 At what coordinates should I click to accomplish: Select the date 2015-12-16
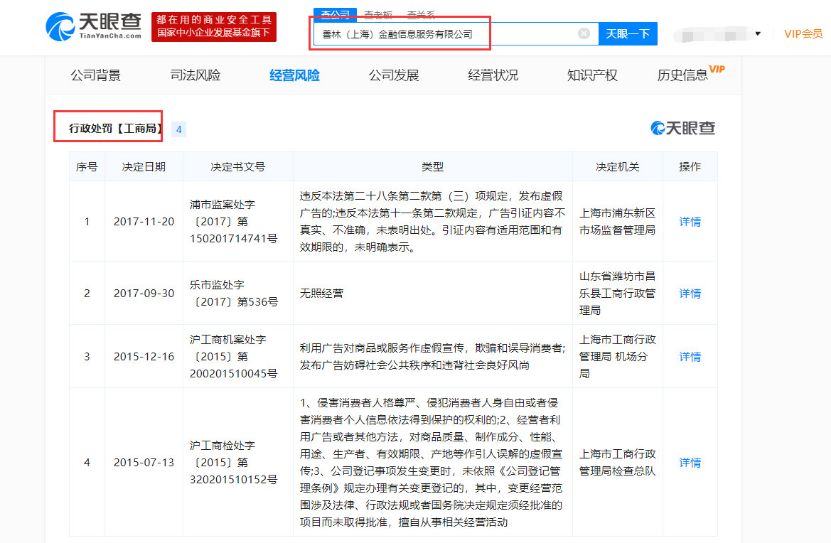[144, 357]
